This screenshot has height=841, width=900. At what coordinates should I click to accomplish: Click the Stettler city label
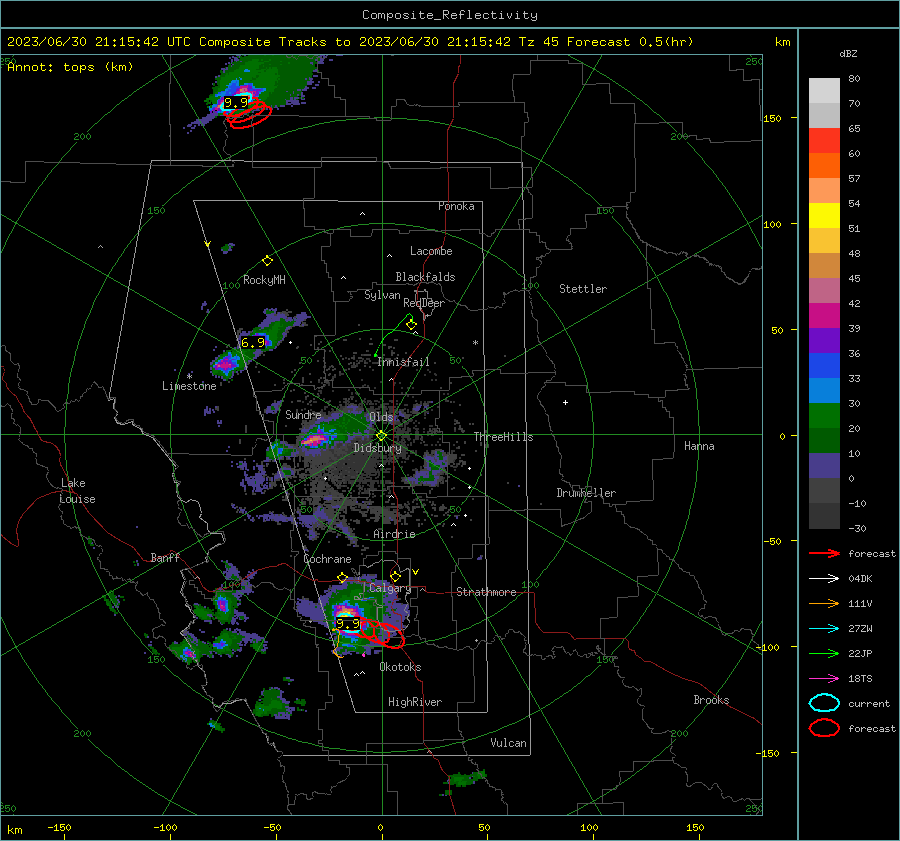tap(583, 289)
